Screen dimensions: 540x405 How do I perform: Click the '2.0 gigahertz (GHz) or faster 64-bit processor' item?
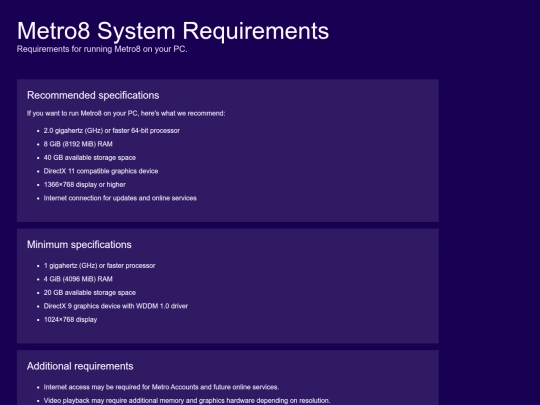click(x=112, y=131)
